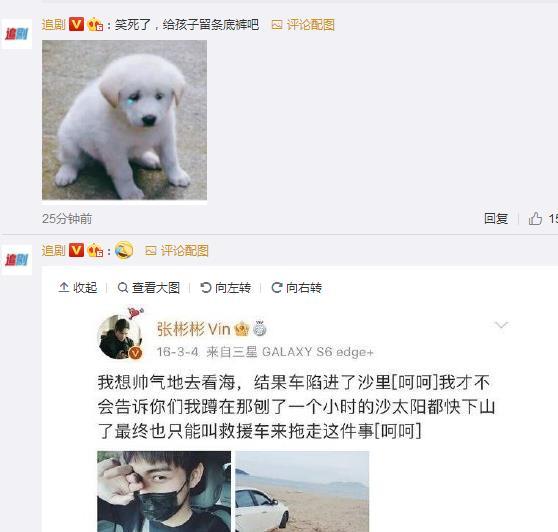Click the 追剧 avatar on first comment

(17, 34)
